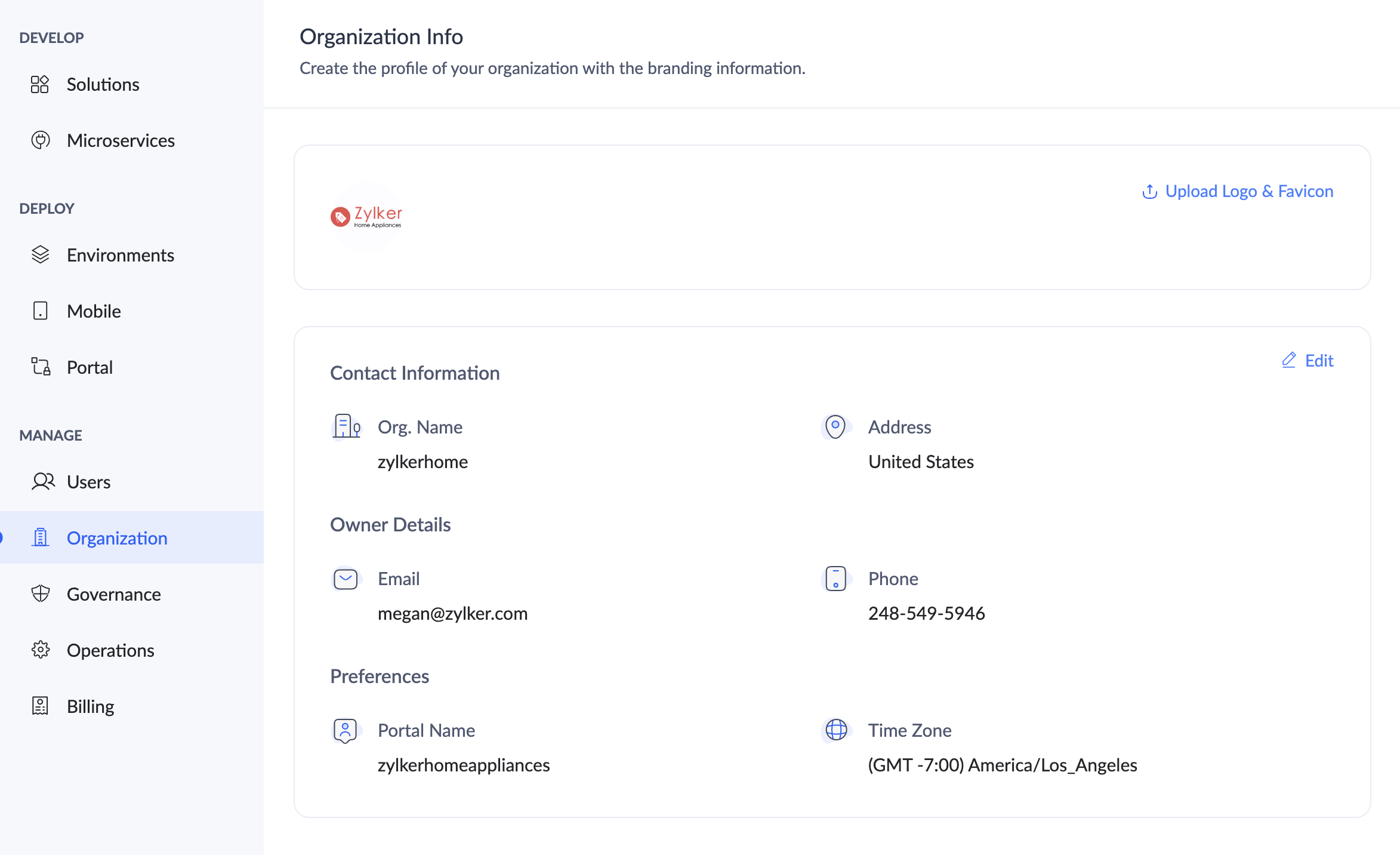
Task: Click the pencil icon beside Edit
Action: pos(1288,361)
